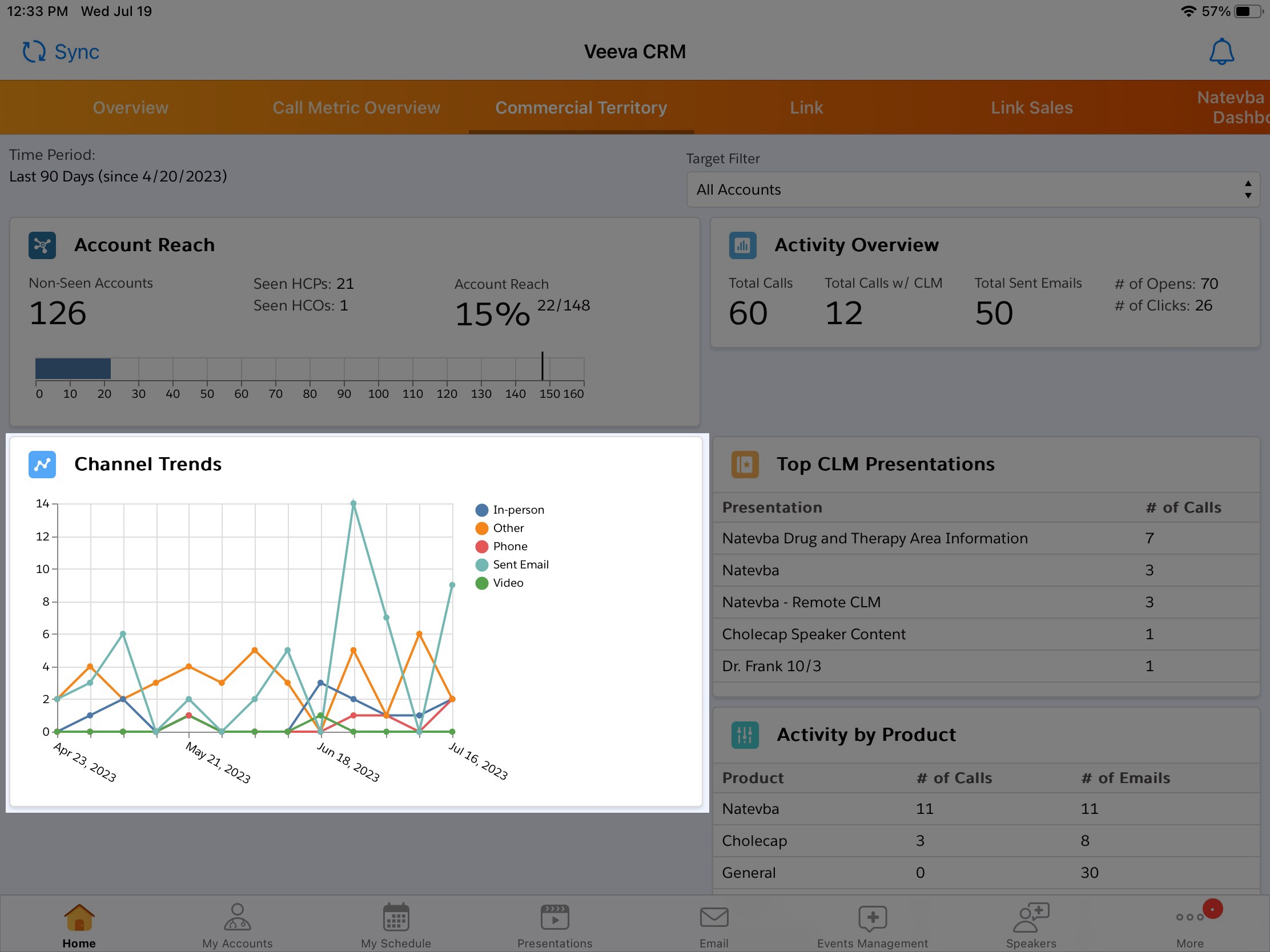Tap the Activity Overview bar chart icon

point(742,245)
